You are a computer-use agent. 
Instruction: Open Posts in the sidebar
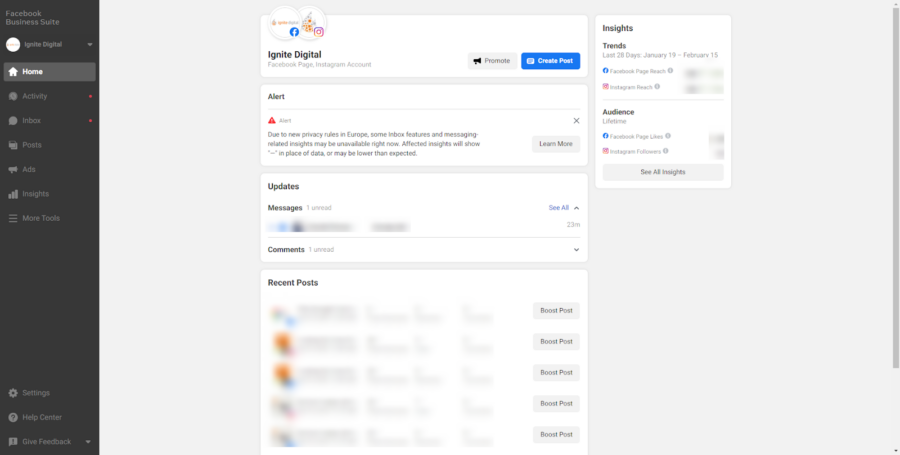49,145
